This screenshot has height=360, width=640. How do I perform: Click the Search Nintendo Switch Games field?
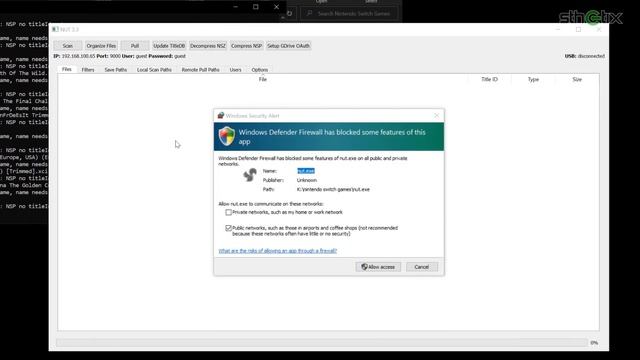click(349, 13)
